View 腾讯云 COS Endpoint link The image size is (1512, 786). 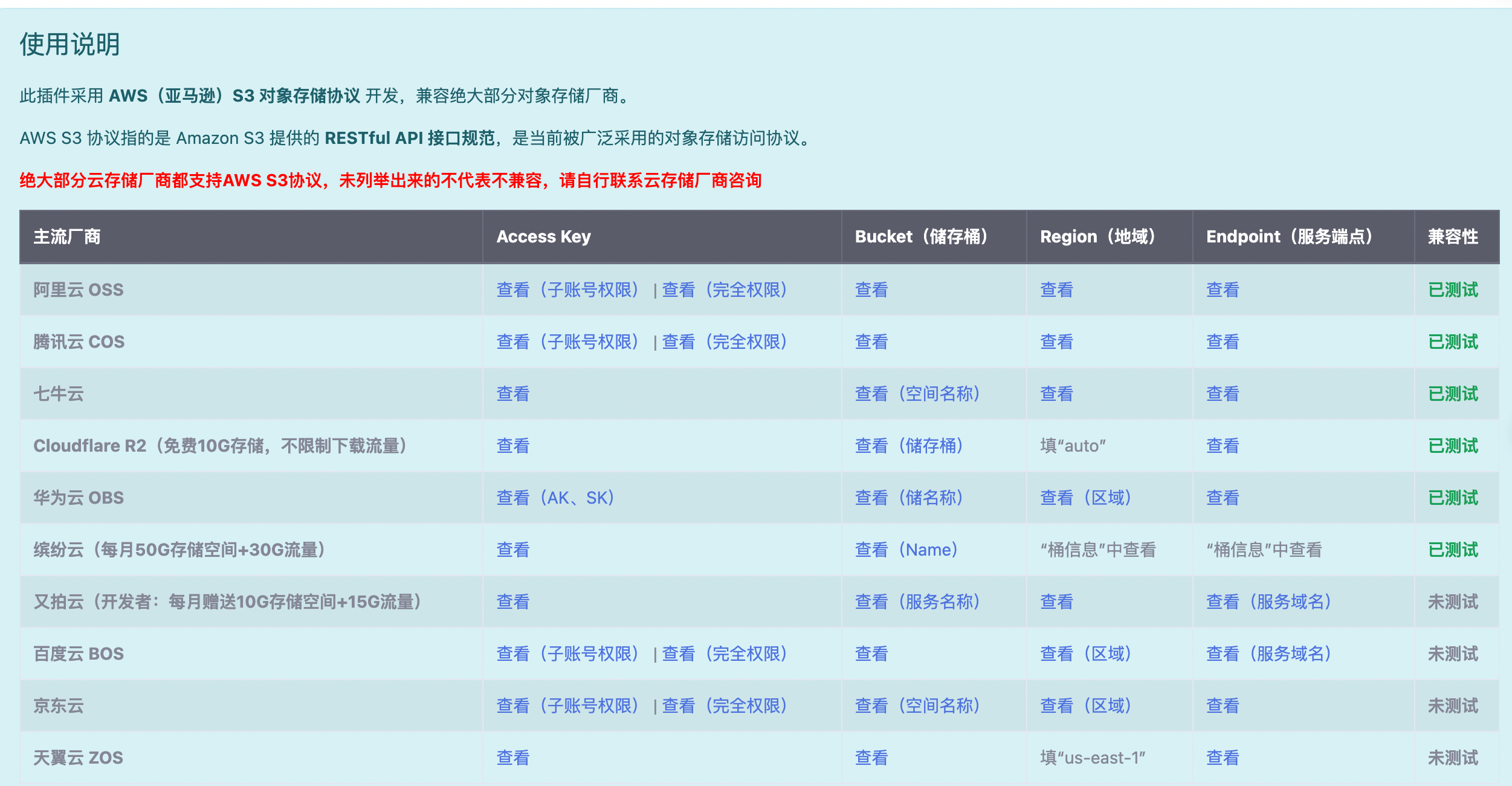[x=1223, y=342]
